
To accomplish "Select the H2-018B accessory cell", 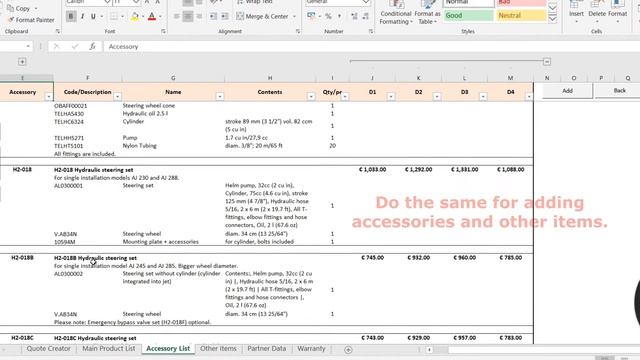I will (22, 258).
